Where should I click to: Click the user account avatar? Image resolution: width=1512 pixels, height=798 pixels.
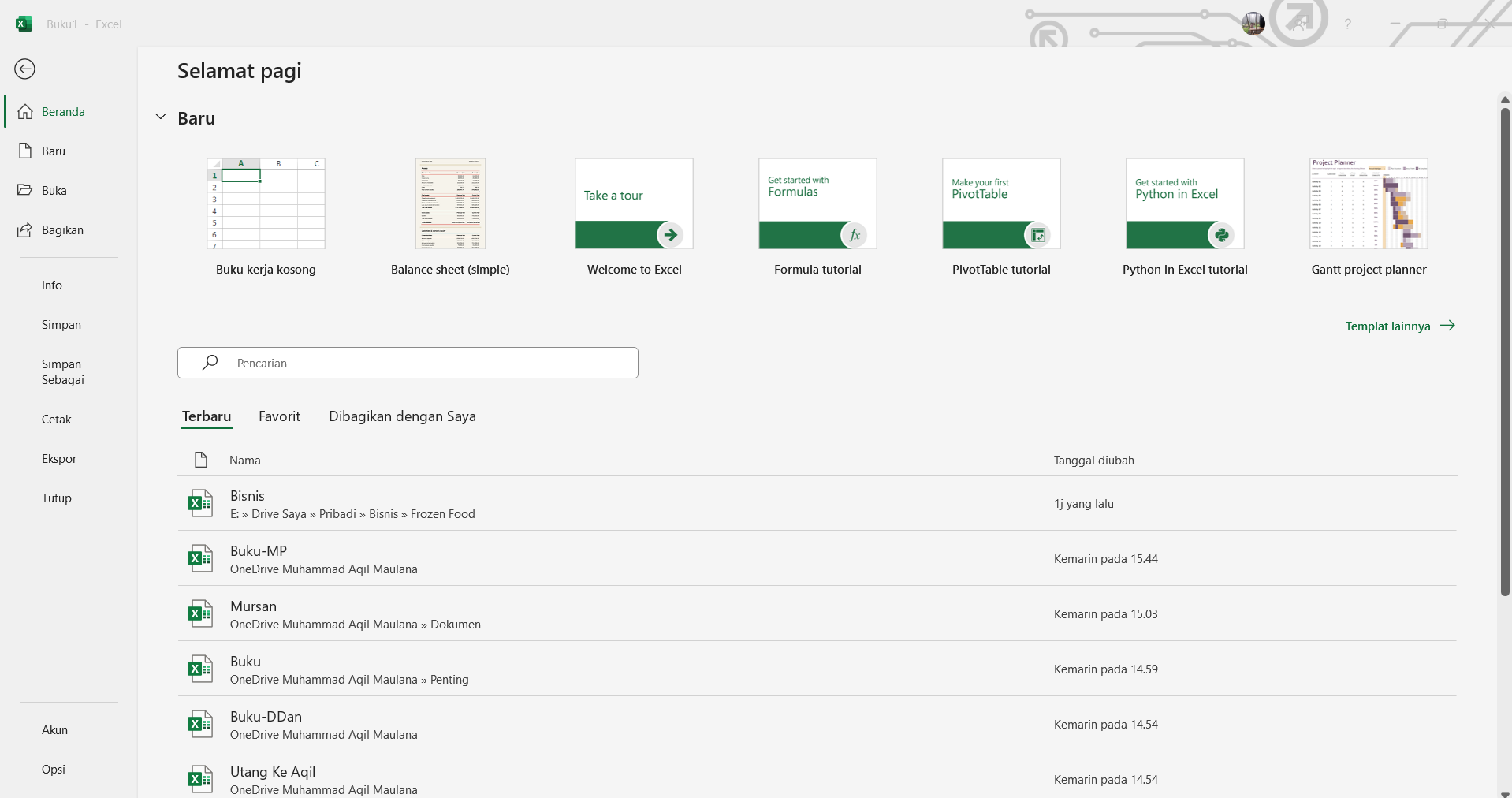coord(1253,24)
